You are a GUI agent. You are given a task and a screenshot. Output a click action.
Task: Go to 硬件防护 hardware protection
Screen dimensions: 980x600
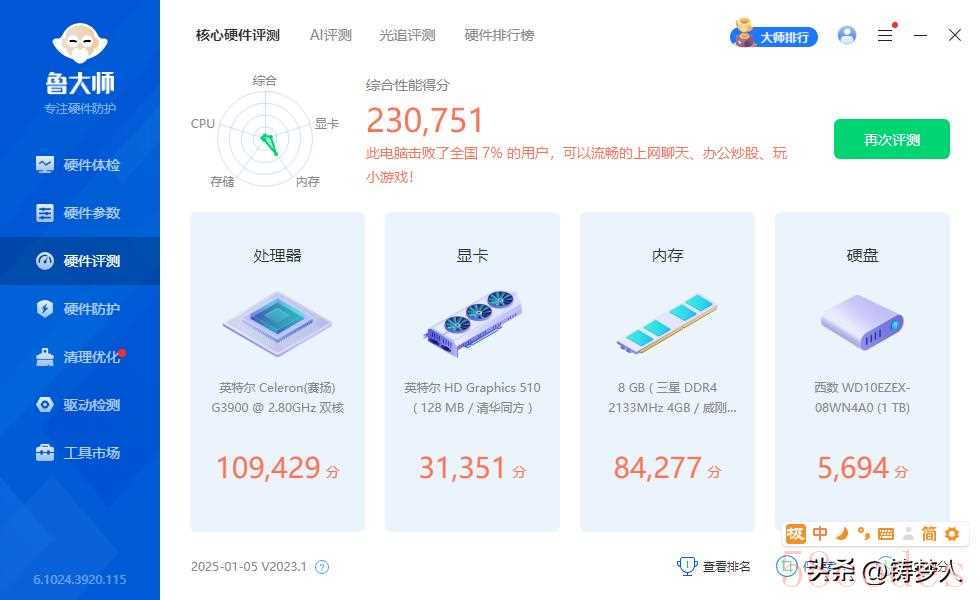coord(79,309)
